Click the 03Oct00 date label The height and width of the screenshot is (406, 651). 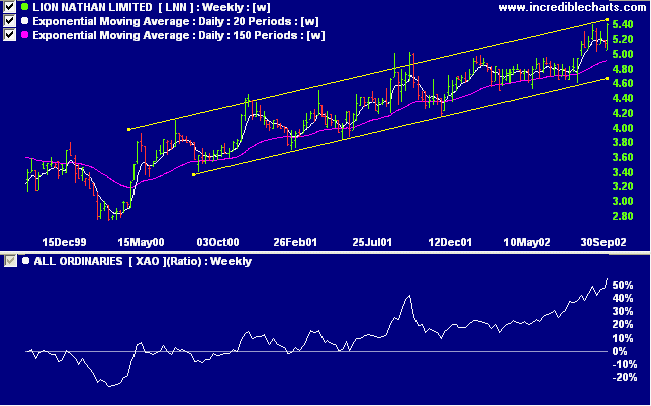pos(217,242)
